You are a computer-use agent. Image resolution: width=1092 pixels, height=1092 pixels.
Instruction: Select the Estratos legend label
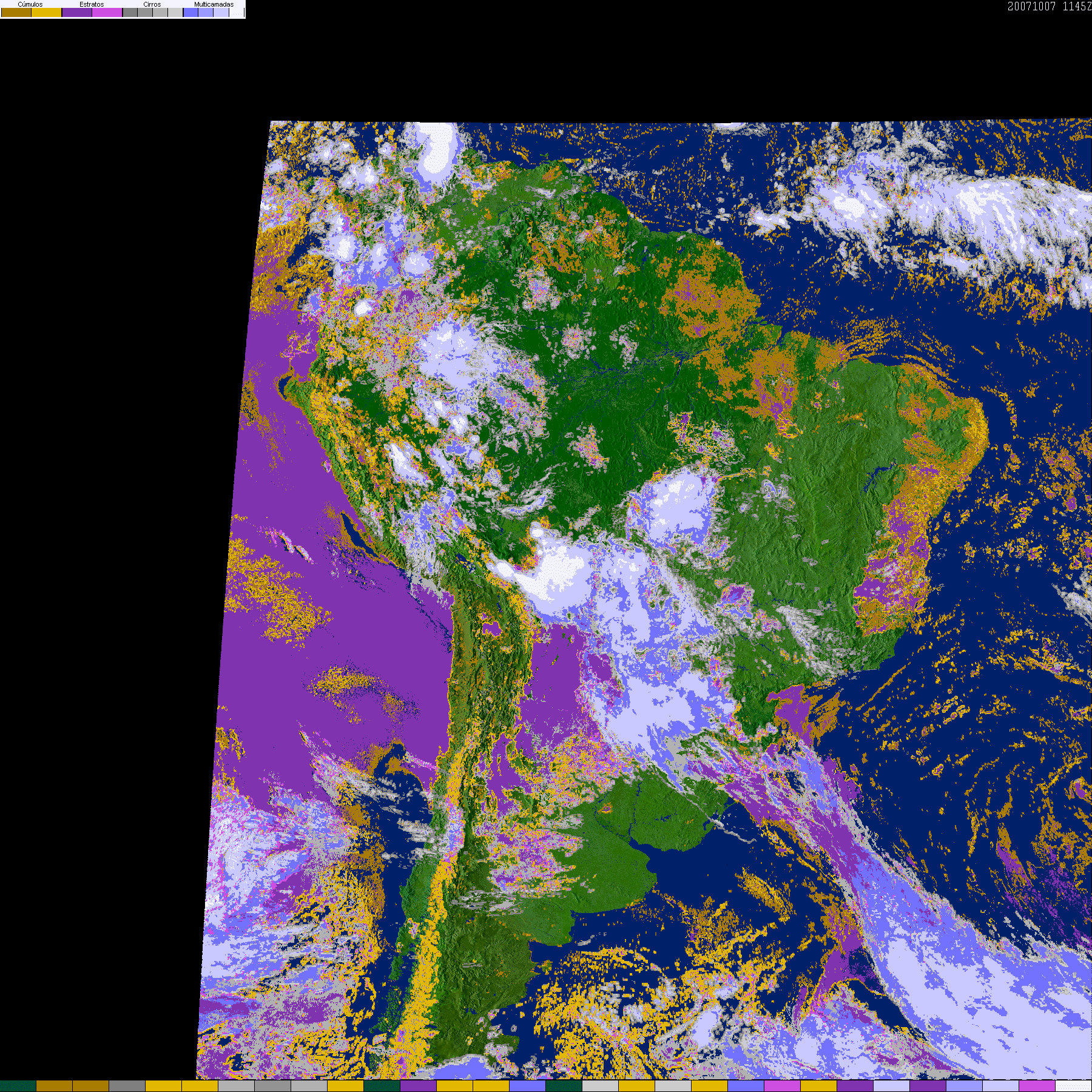(92, 4)
